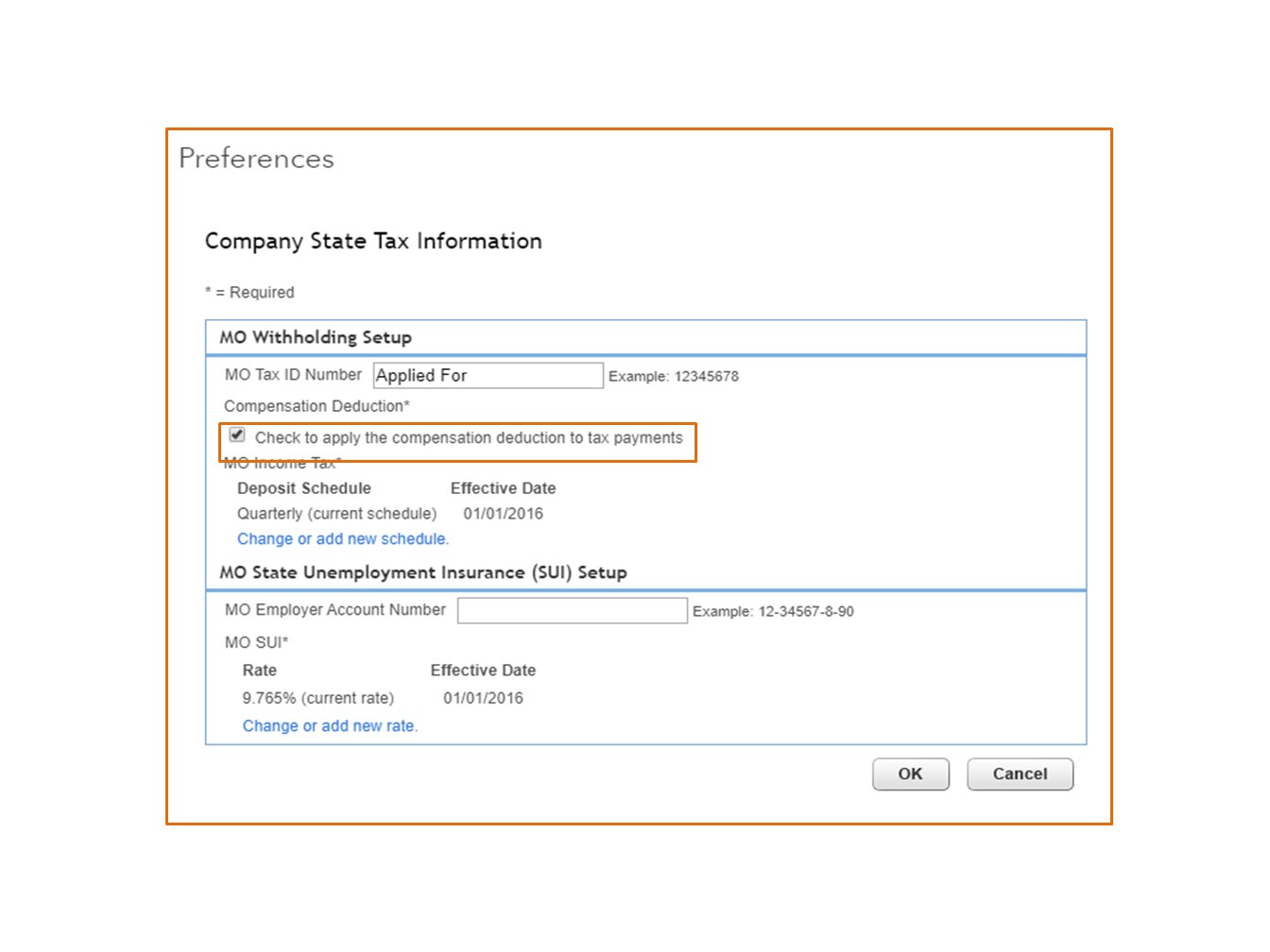Toggle the compensation deduction checkbox
This screenshot has width=1270, height=952.
(x=237, y=435)
